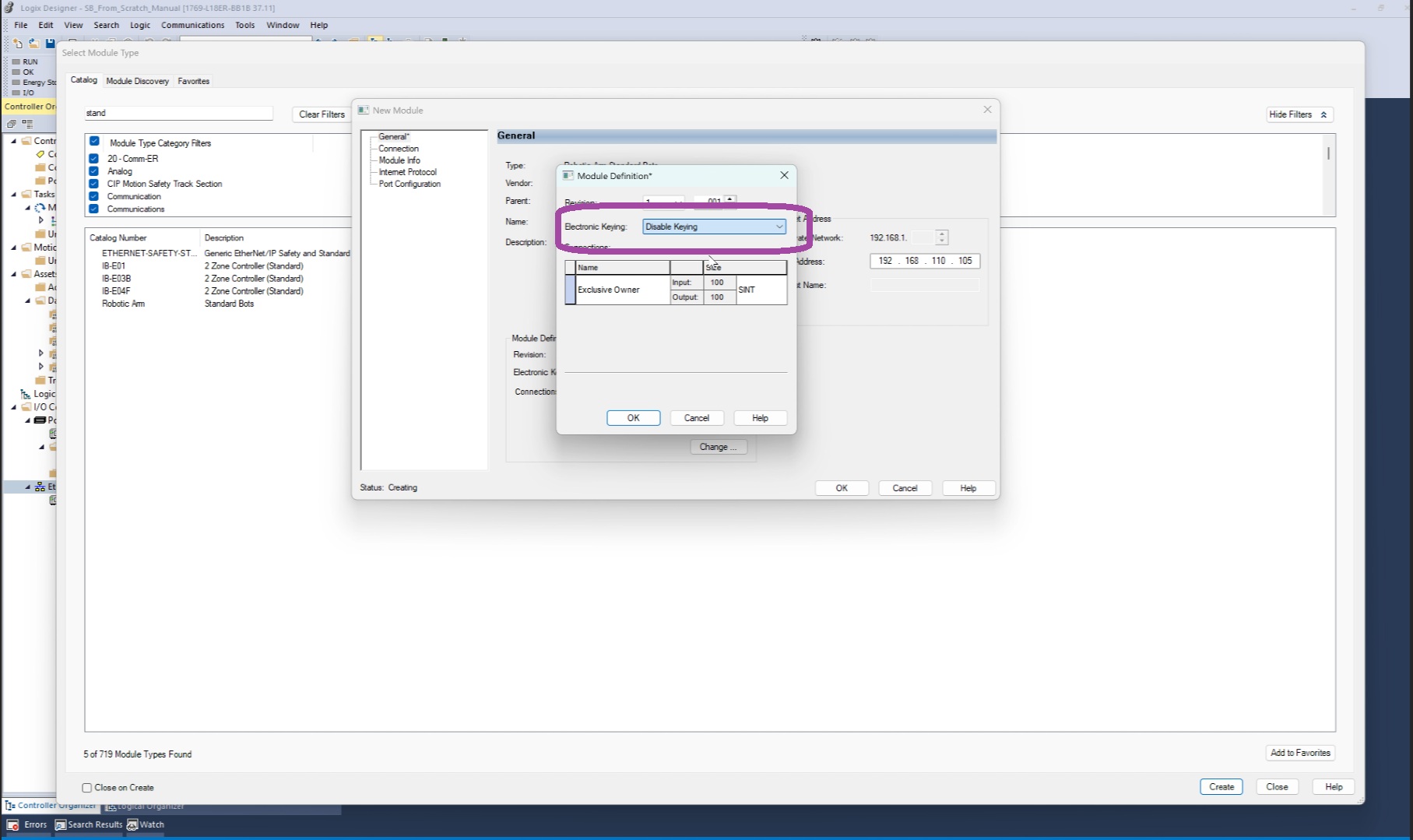
Task: Click OK in Module Definition dialog
Action: click(x=633, y=418)
